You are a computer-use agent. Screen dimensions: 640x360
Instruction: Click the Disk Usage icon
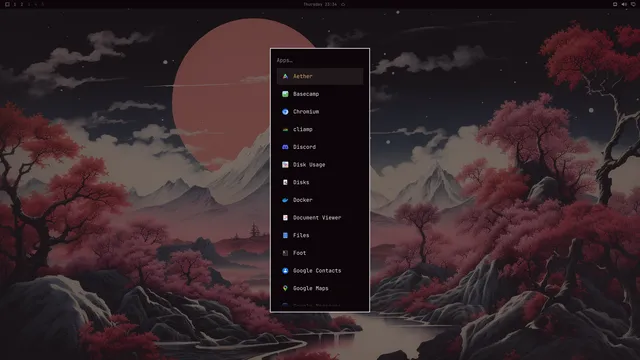[285, 164]
